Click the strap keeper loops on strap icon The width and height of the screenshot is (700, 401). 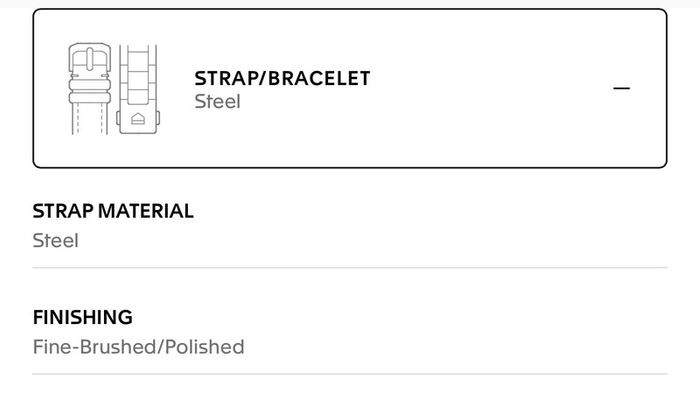click(90, 91)
